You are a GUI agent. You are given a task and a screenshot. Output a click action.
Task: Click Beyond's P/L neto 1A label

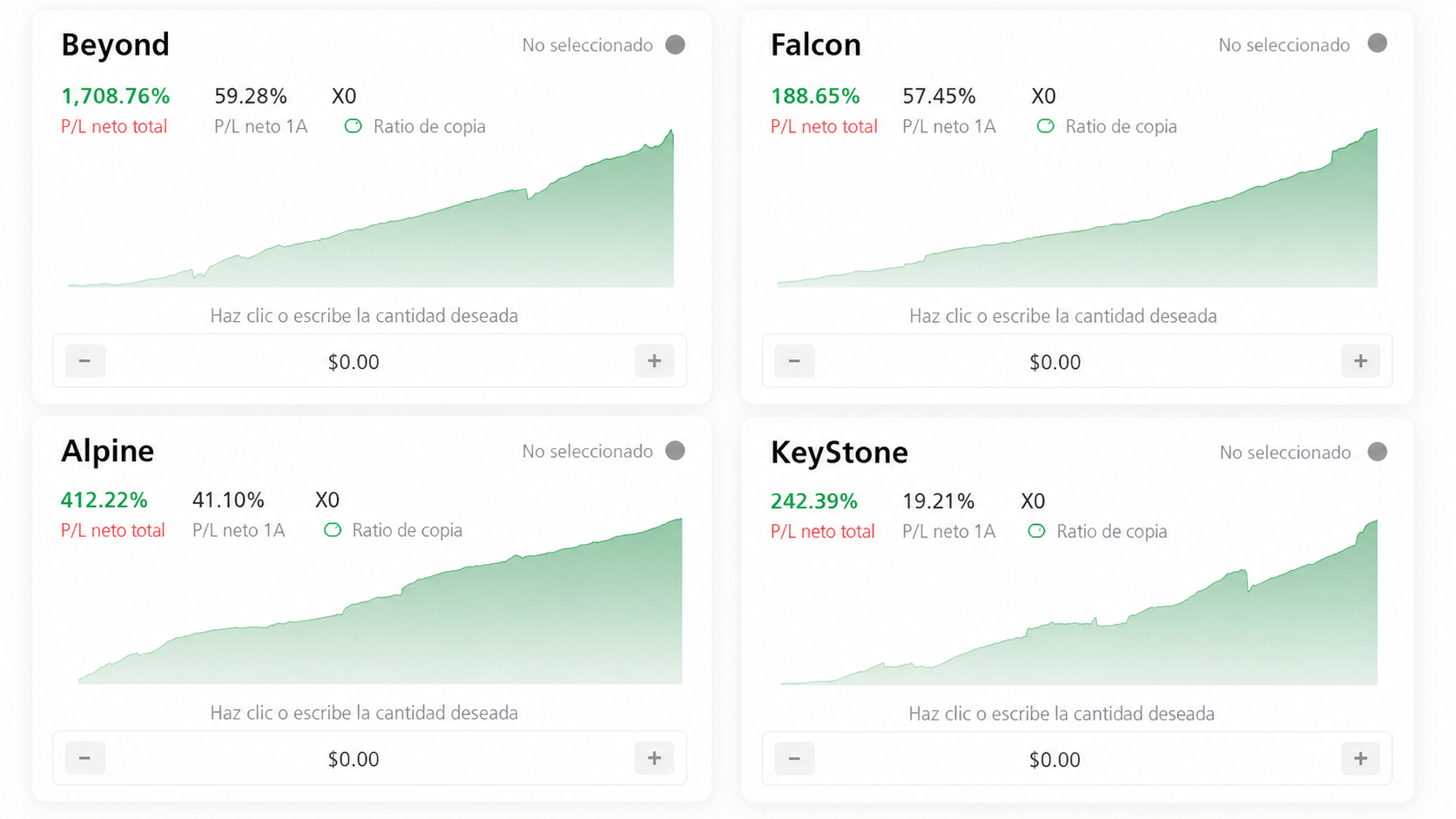tap(261, 126)
